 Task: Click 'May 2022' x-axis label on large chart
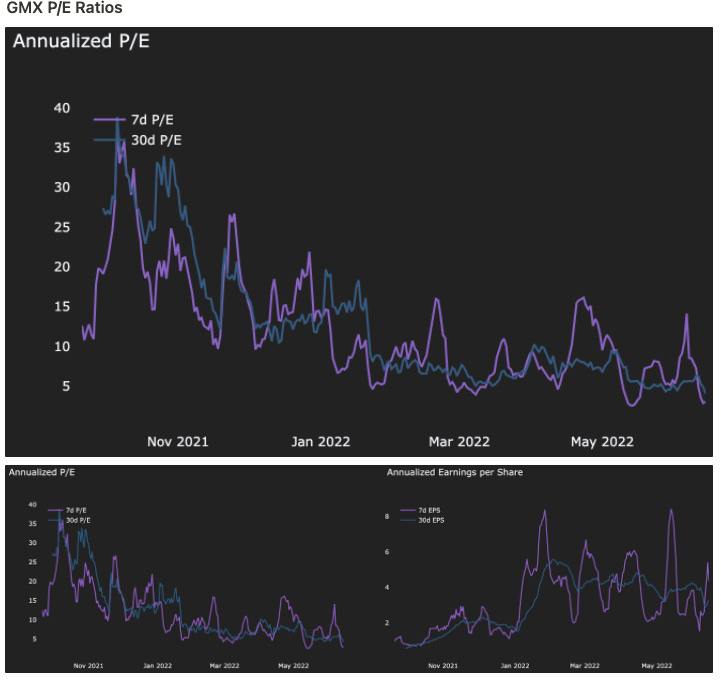[602, 442]
